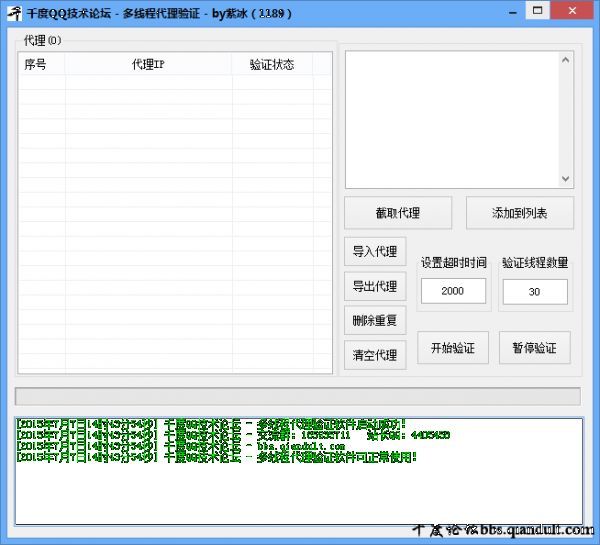600x545 pixels.
Task: Click inside the proxy text input box
Action: (x=452, y=119)
